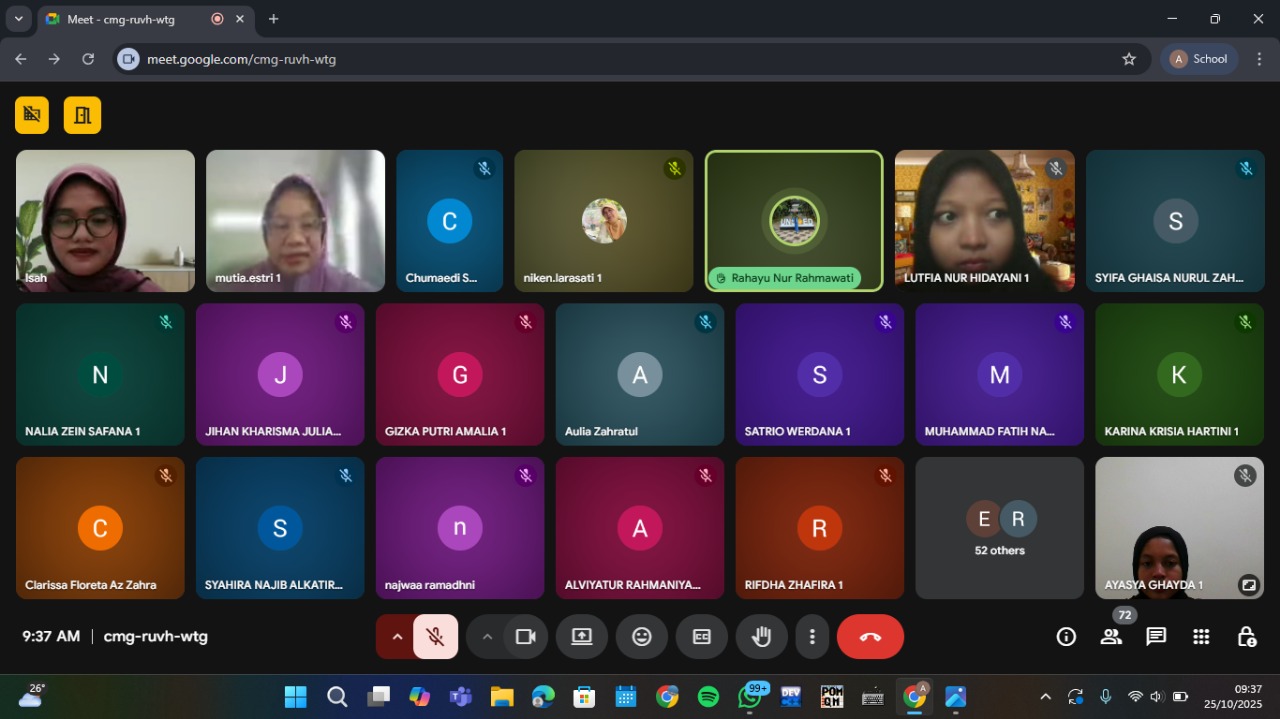Open the meeting details info icon
Screen dimensions: 1280x719
click(x=1066, y=637)
